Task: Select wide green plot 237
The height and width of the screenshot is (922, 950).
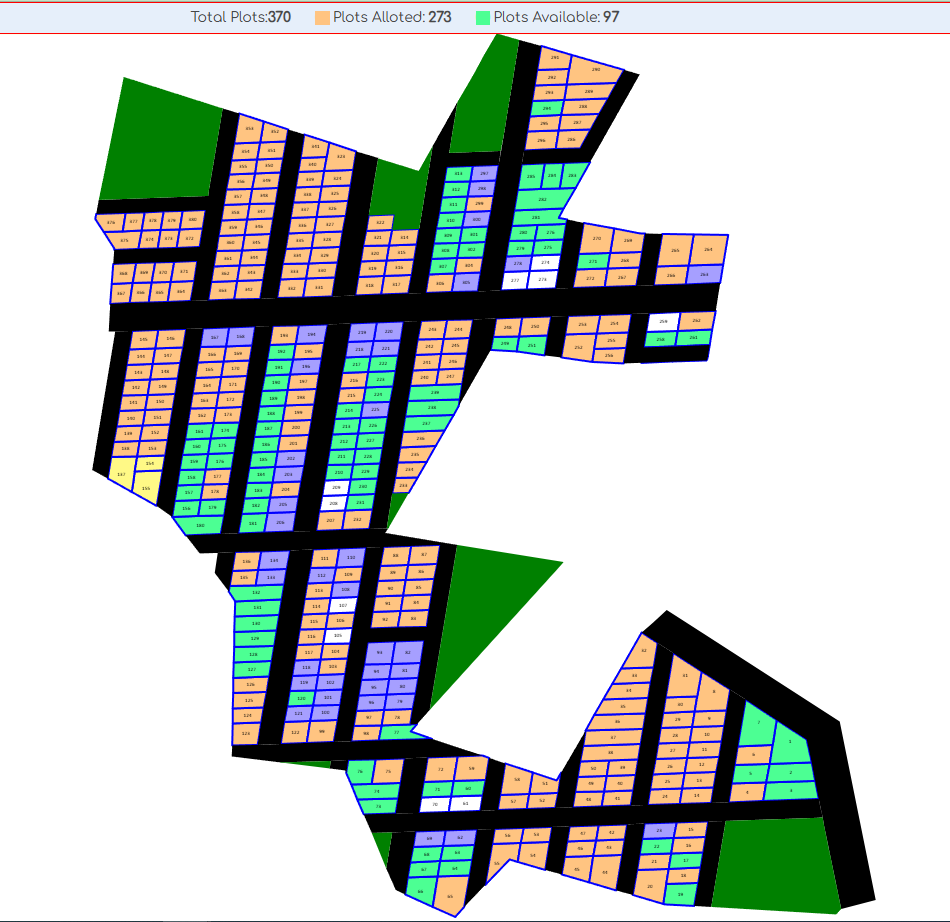Action: 427,423
